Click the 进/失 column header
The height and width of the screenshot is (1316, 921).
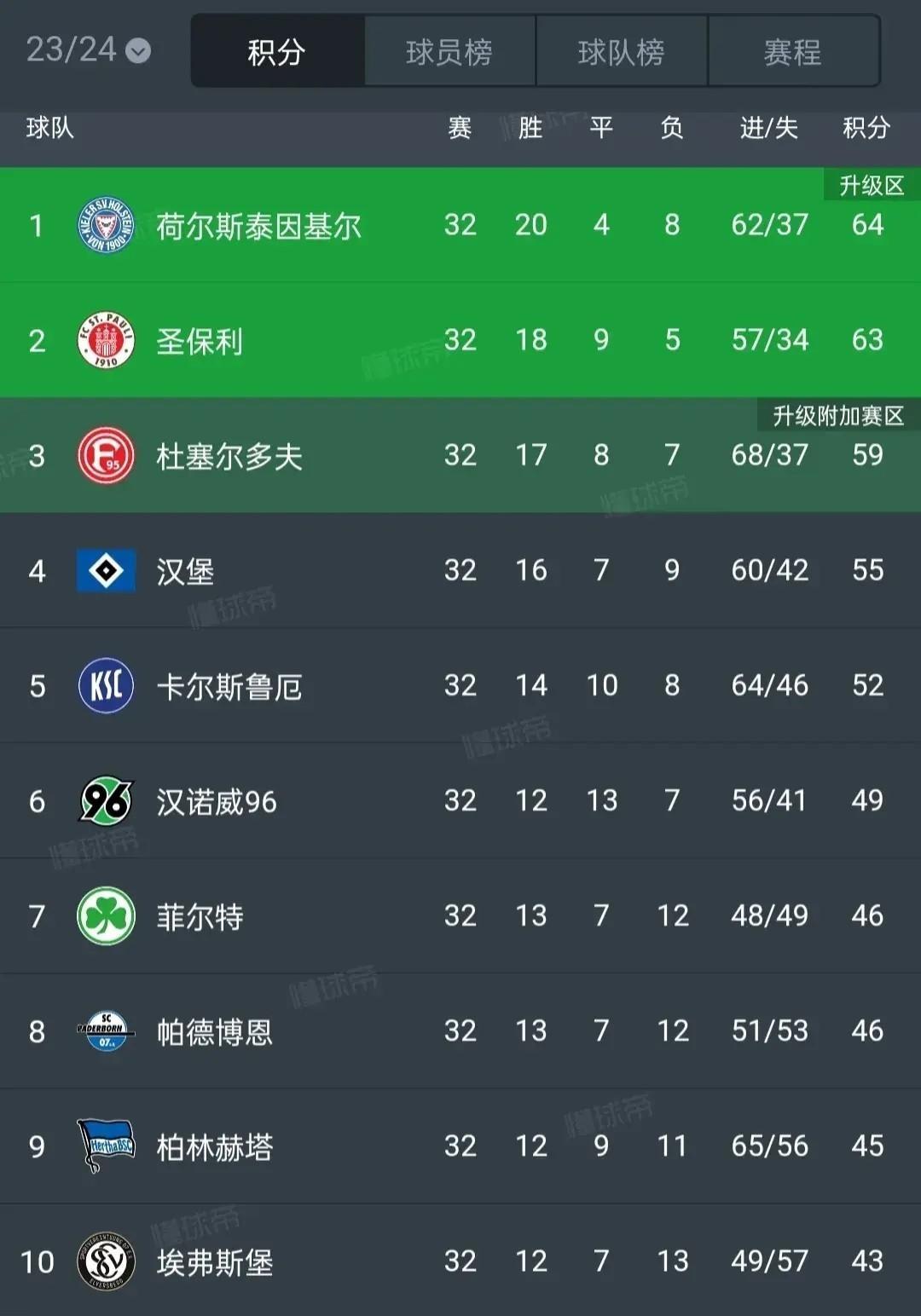click(768, 128)
